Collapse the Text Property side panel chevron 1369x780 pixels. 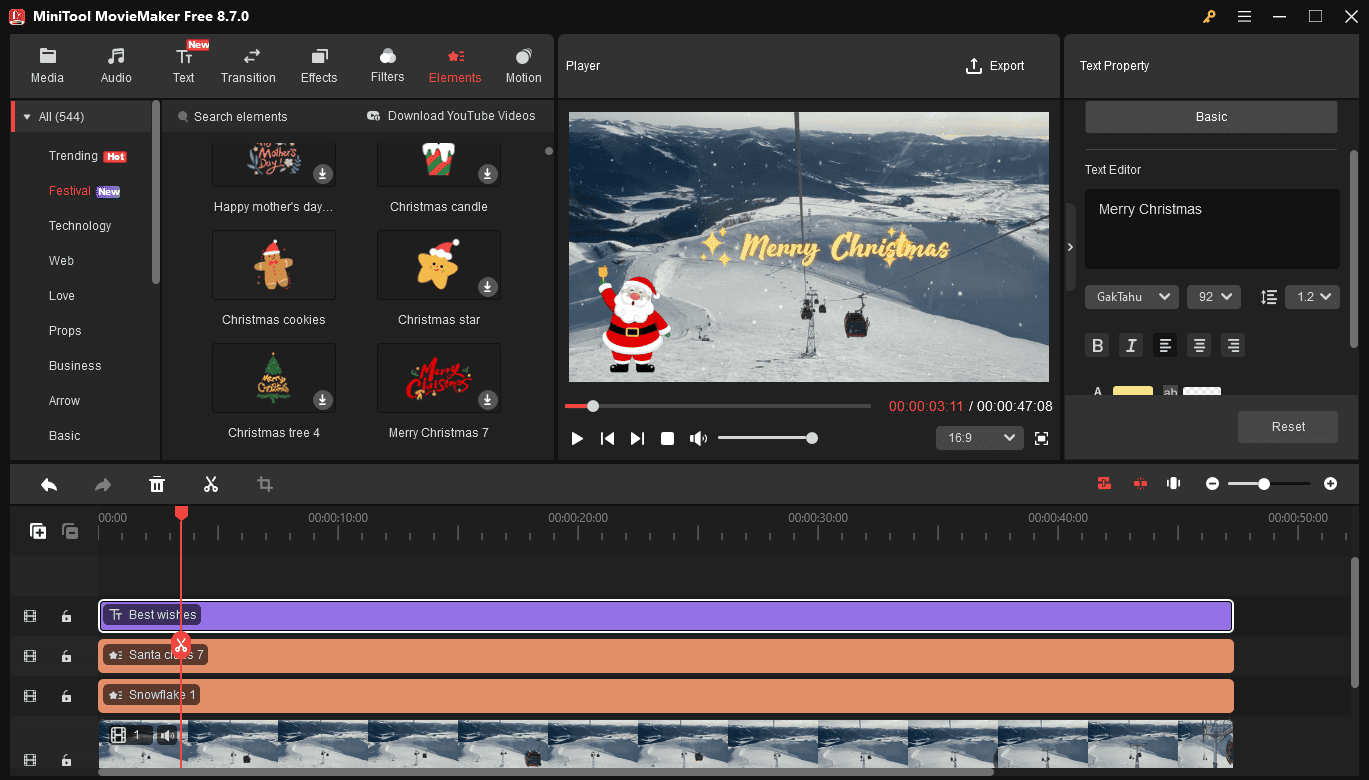coord(1070,247)
